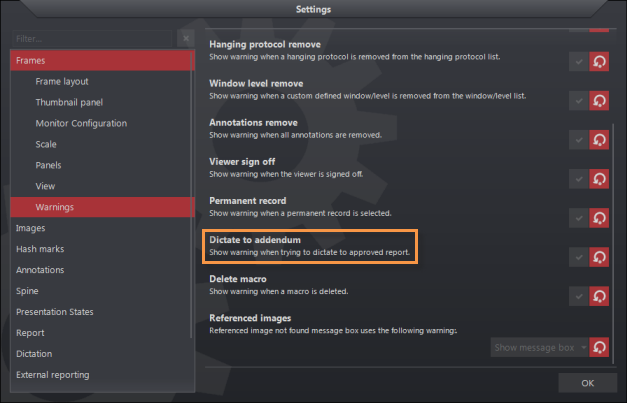This screenshot has width=627, height=403.
Task: Open the Show message box dropdown
Action: 539,347
